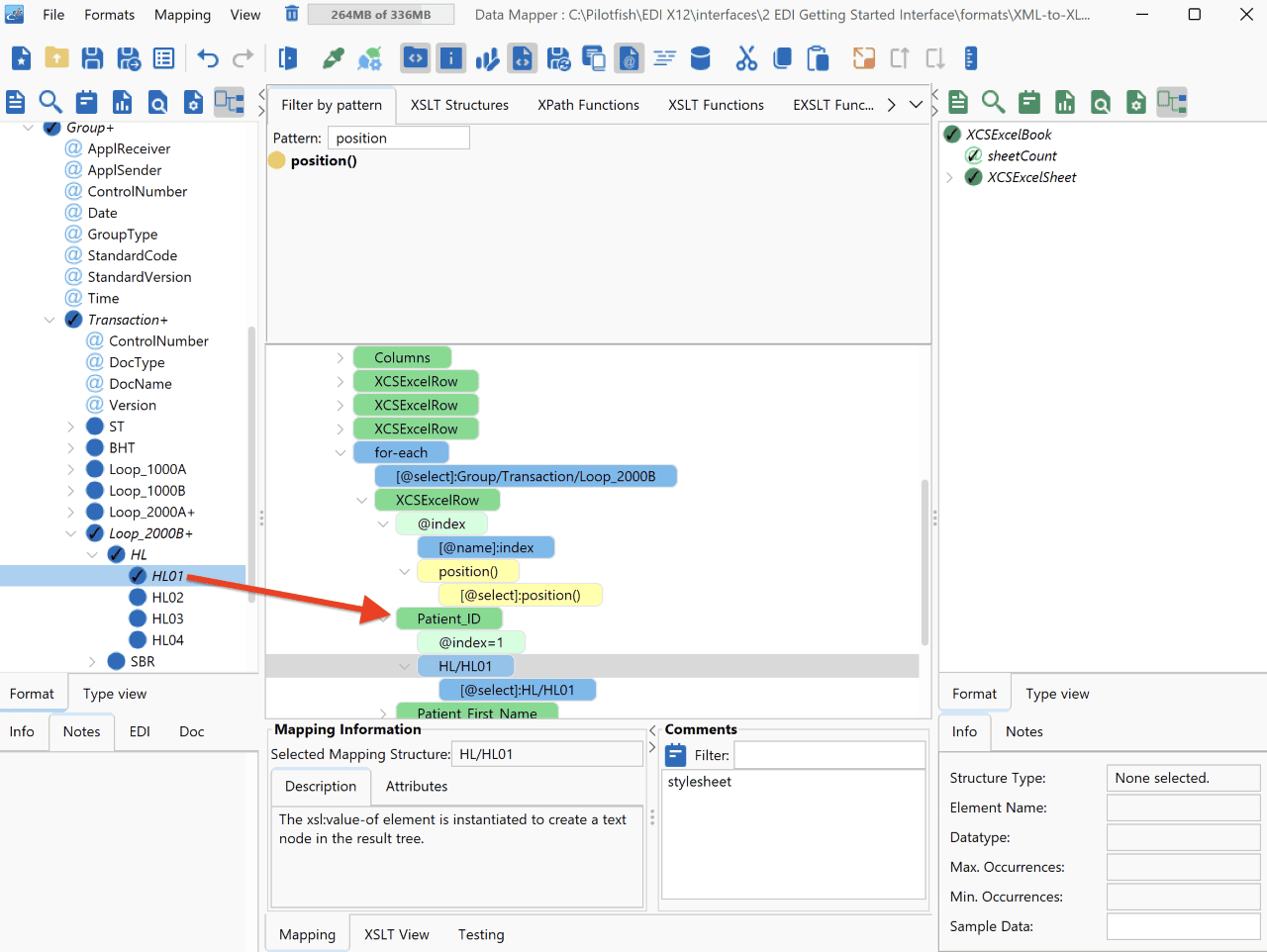Click the green document icon in target panel toolbar

pyautogui.click(x=958, y=101)
